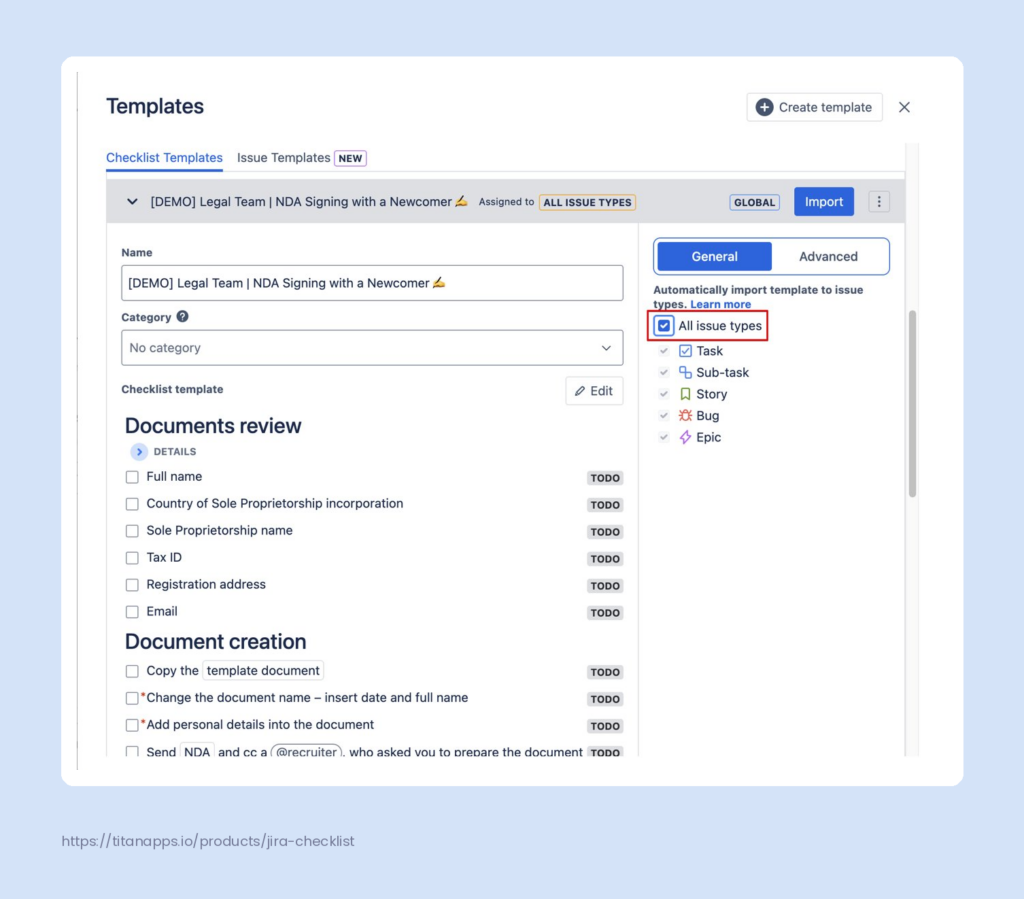Toggle the Task check mark
The image size is (1024, 899).
click(x=664, y=351)
